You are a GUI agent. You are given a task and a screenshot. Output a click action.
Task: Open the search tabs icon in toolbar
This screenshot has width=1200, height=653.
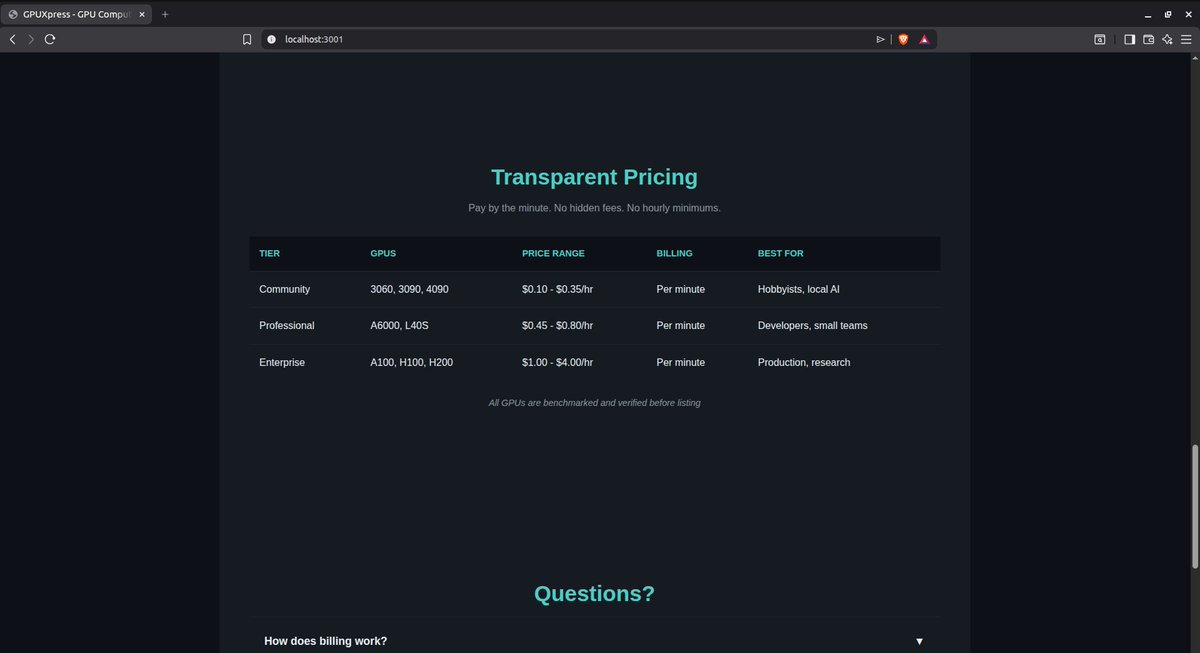point(1099,39)
